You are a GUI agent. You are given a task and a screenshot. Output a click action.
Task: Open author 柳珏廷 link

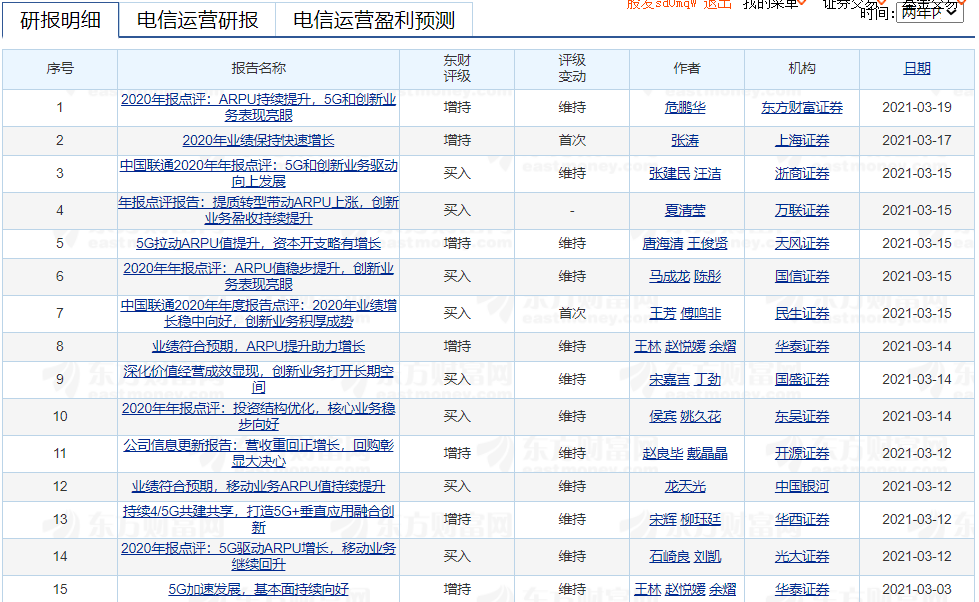(x=701, y=520)
